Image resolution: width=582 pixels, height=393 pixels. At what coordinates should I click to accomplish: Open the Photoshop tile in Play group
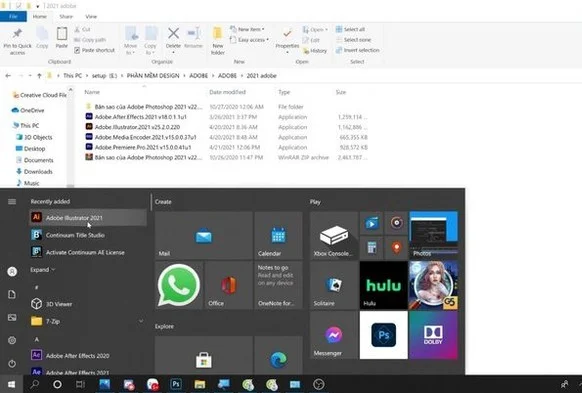pyautogui.click(x=383, y=335)
